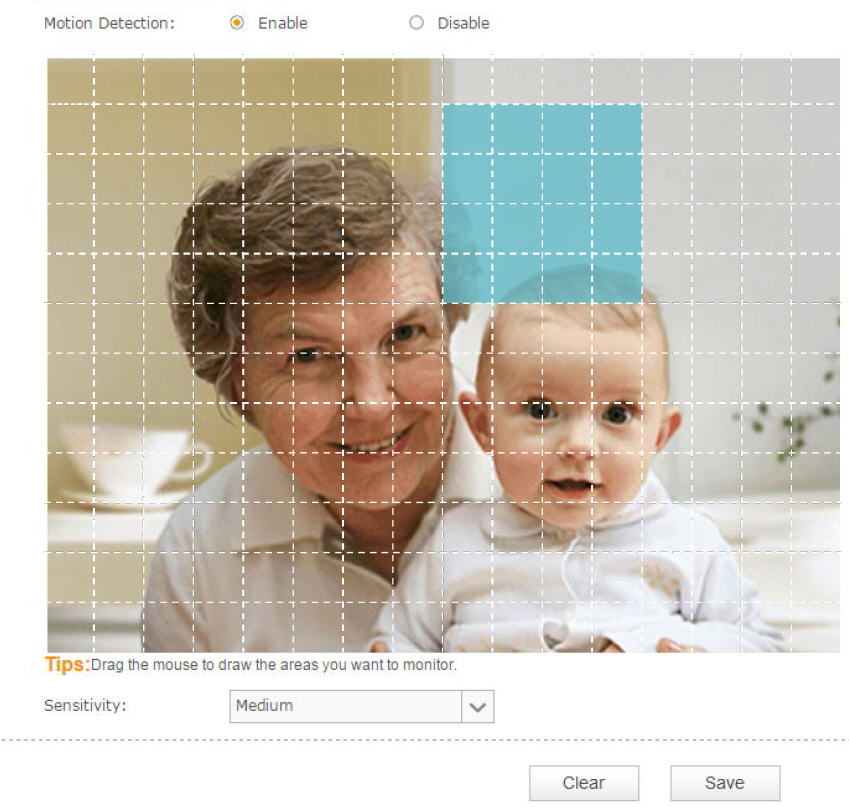
Task: Select the grid cell over the woman's nose
Action: click(368, 378)
